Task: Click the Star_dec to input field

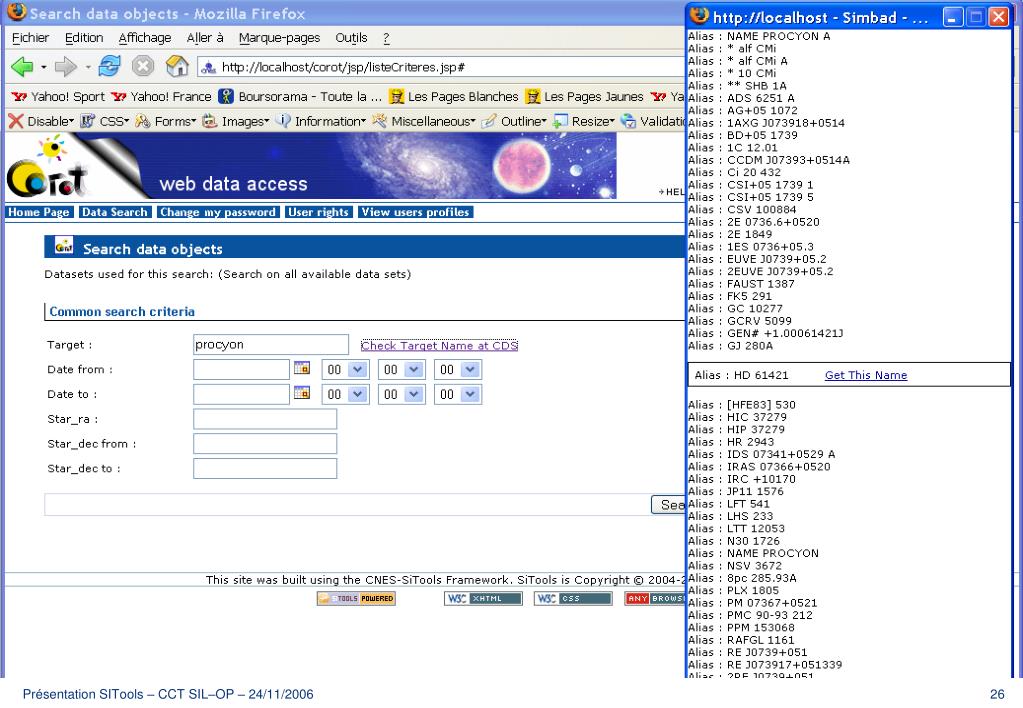Action: pyautogui.click(x=265, y=469)
